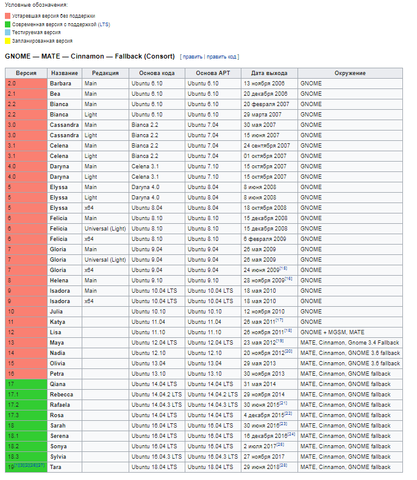Click "MATE, Cinnamon, Gnome 3.4 Fallback" cell

[x=350, y=342]
